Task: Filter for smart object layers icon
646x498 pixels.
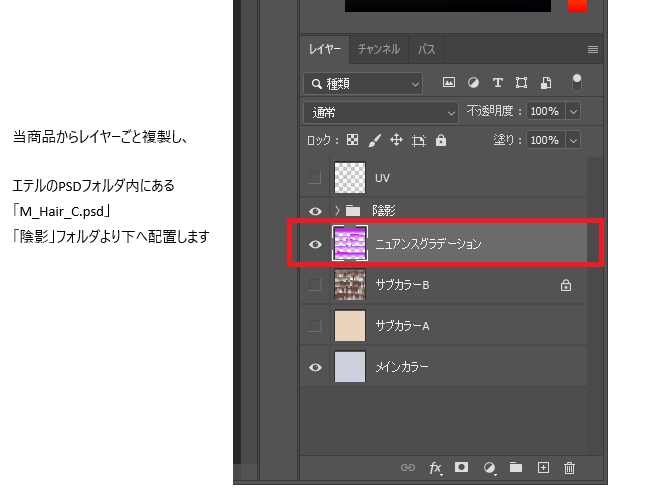Action: tap(545, 83)
